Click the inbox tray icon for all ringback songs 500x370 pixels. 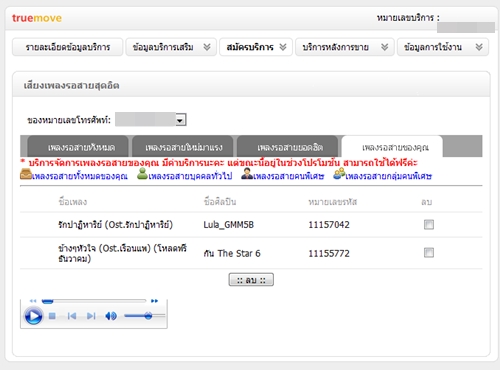coord(26,174)
